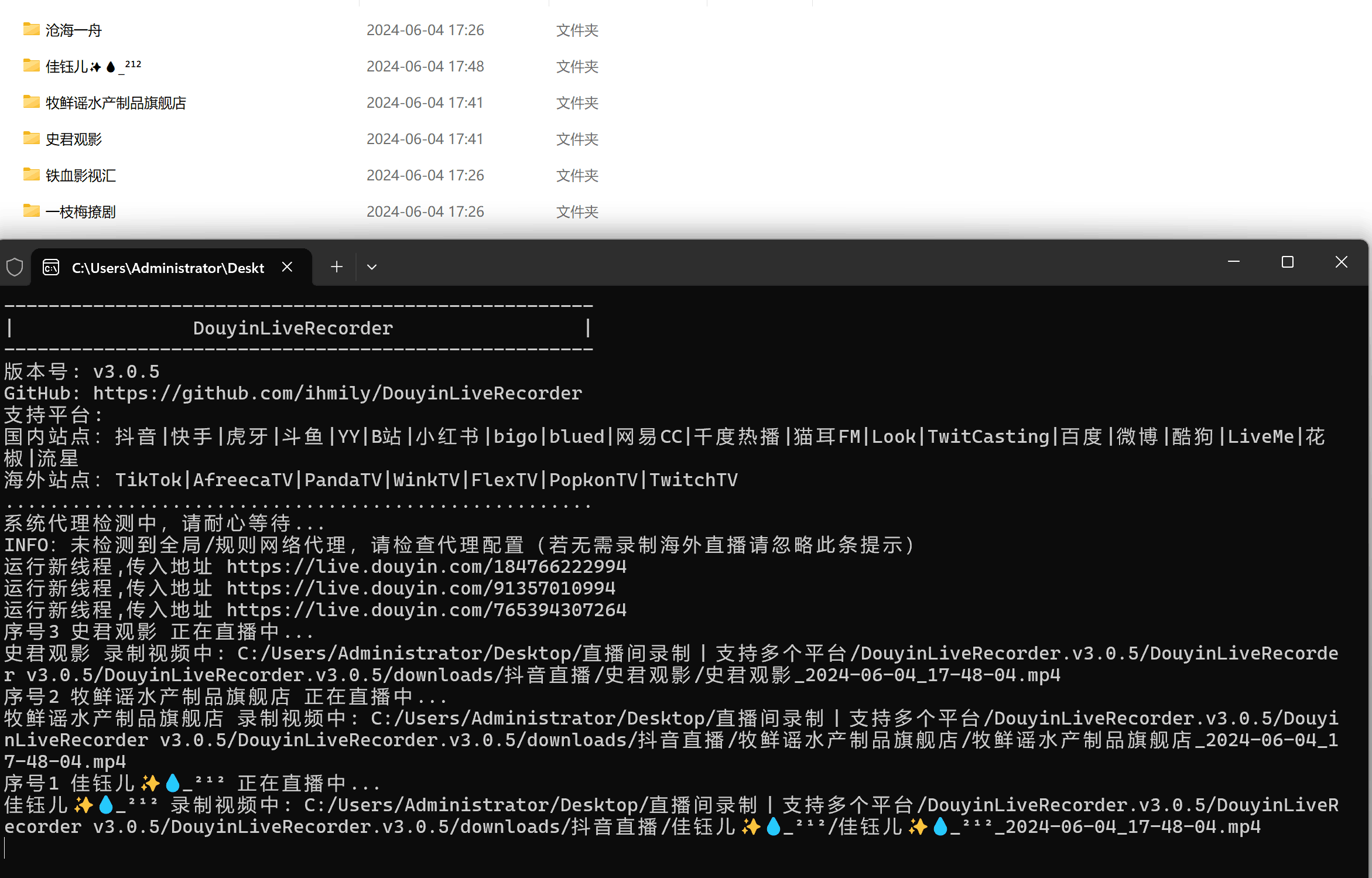1372x878 pixels.
Task: Click the terminal icon on the tab
Action: tap(52, 268)
